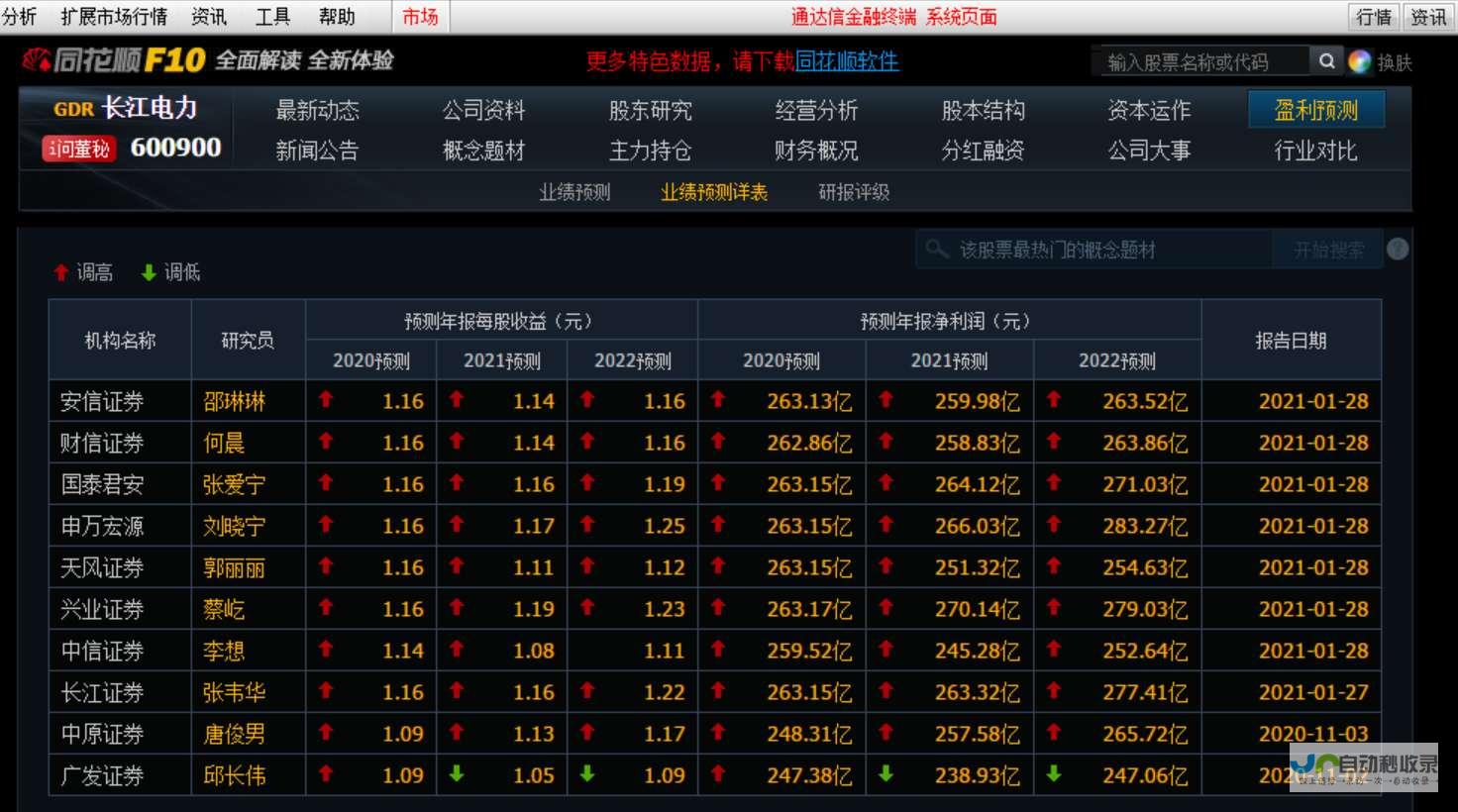Switch to 业绩预测 sub-tab

[574, 192]
